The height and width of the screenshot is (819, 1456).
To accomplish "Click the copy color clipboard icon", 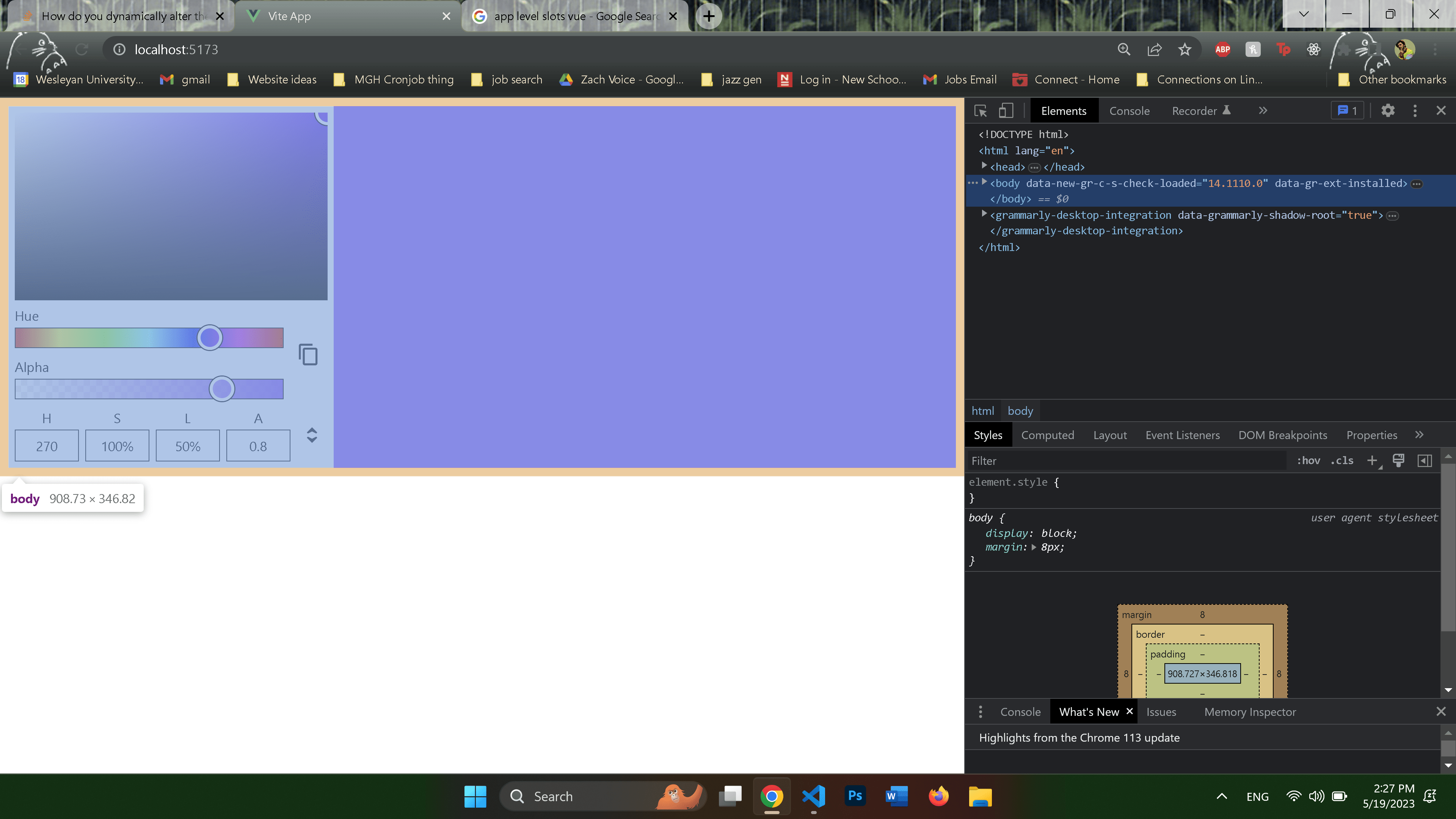I will [308, 355].
